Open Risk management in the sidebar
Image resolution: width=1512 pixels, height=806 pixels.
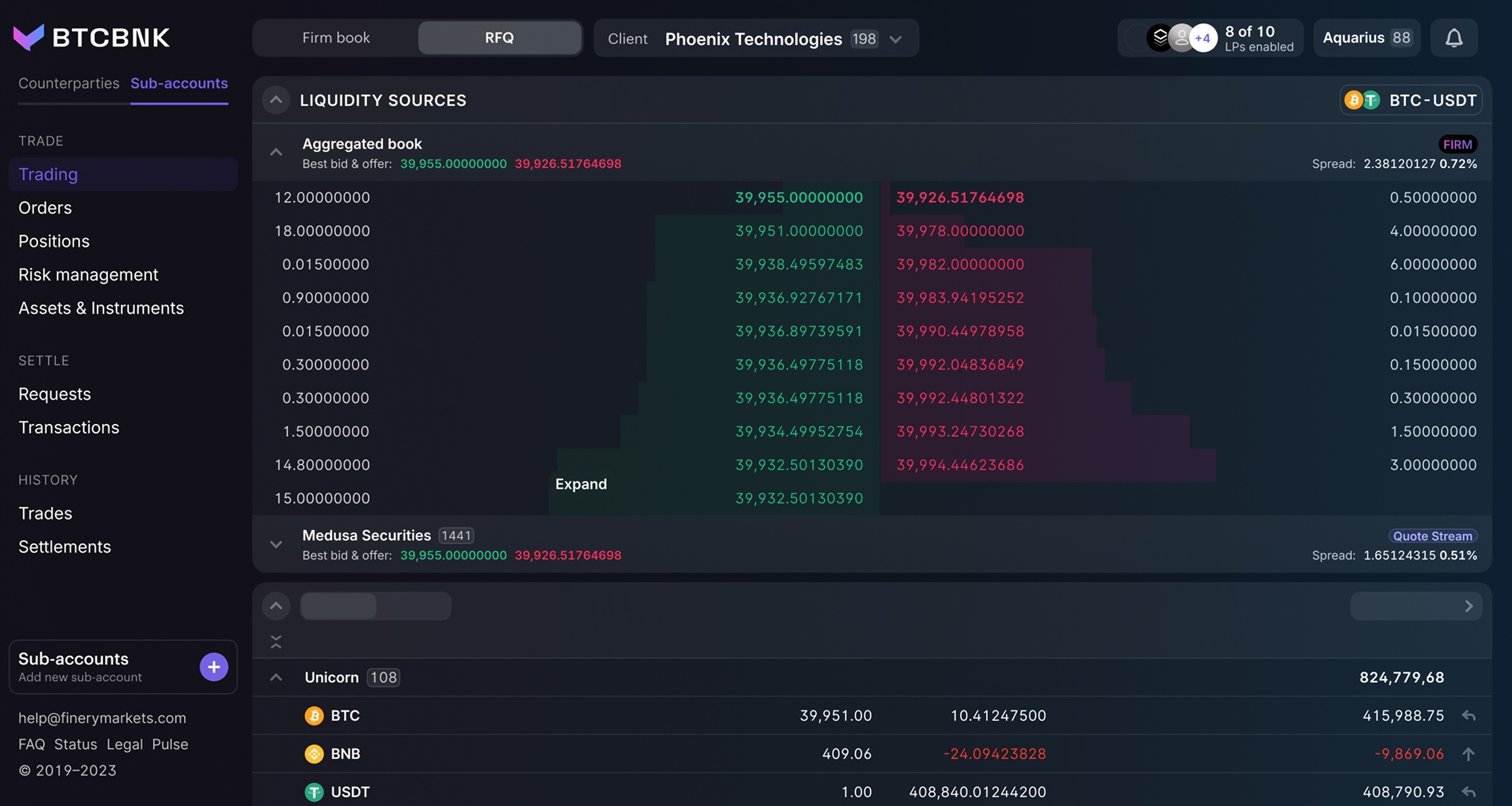tap(88, 274)
